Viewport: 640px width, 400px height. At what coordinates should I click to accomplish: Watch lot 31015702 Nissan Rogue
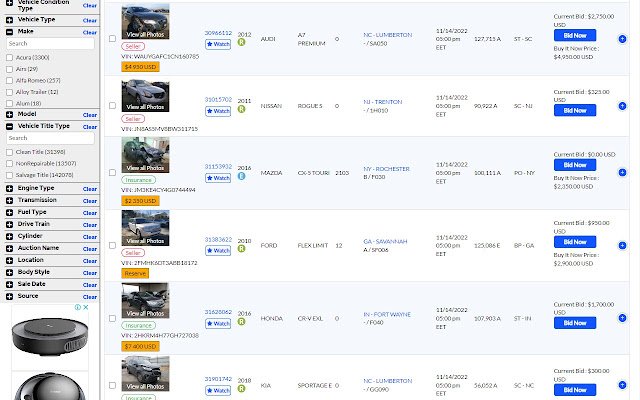click(x=218, y=111)
